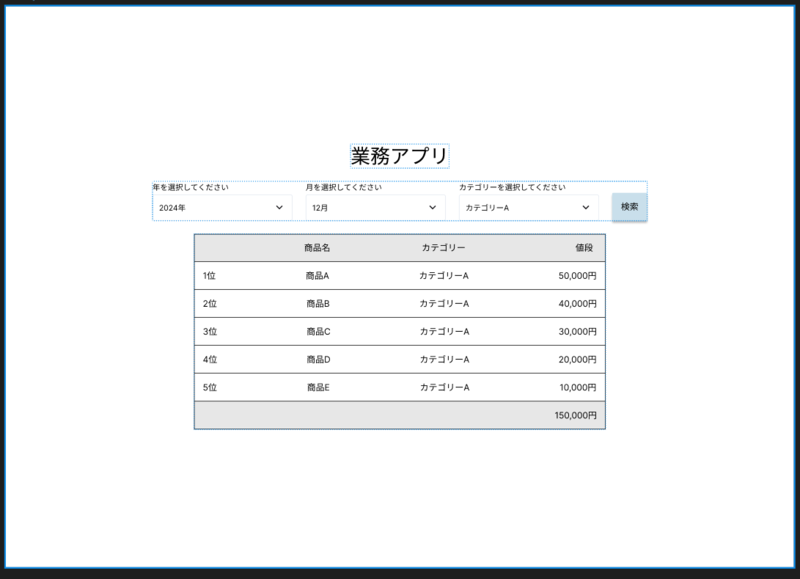Click the 商品A cell
The image size is (800, 579).
(317, 276)
